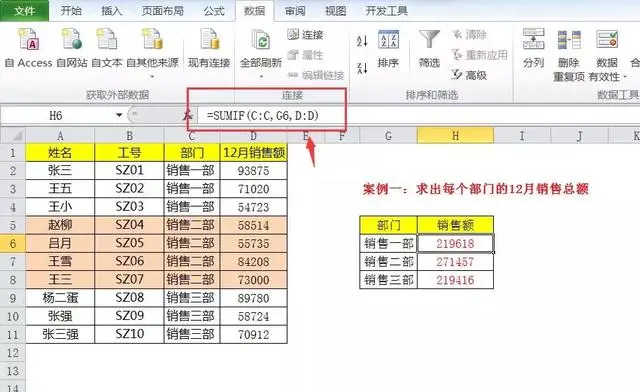
Task: Select row 12 header
Action: tap(13, 353)
